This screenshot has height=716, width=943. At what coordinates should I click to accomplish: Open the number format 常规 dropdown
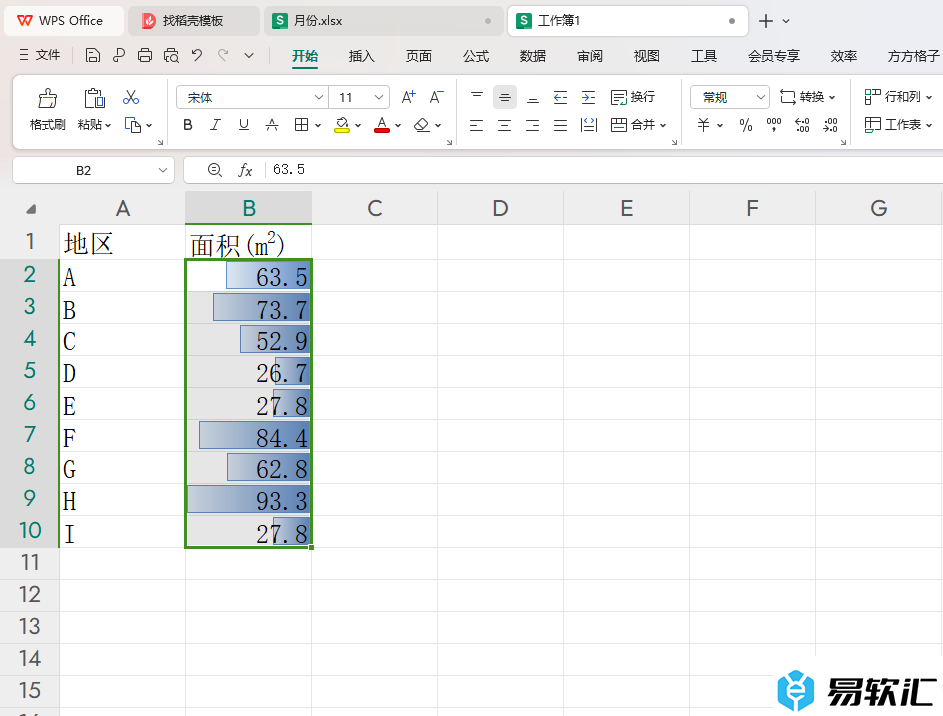(x=760, y=97)
